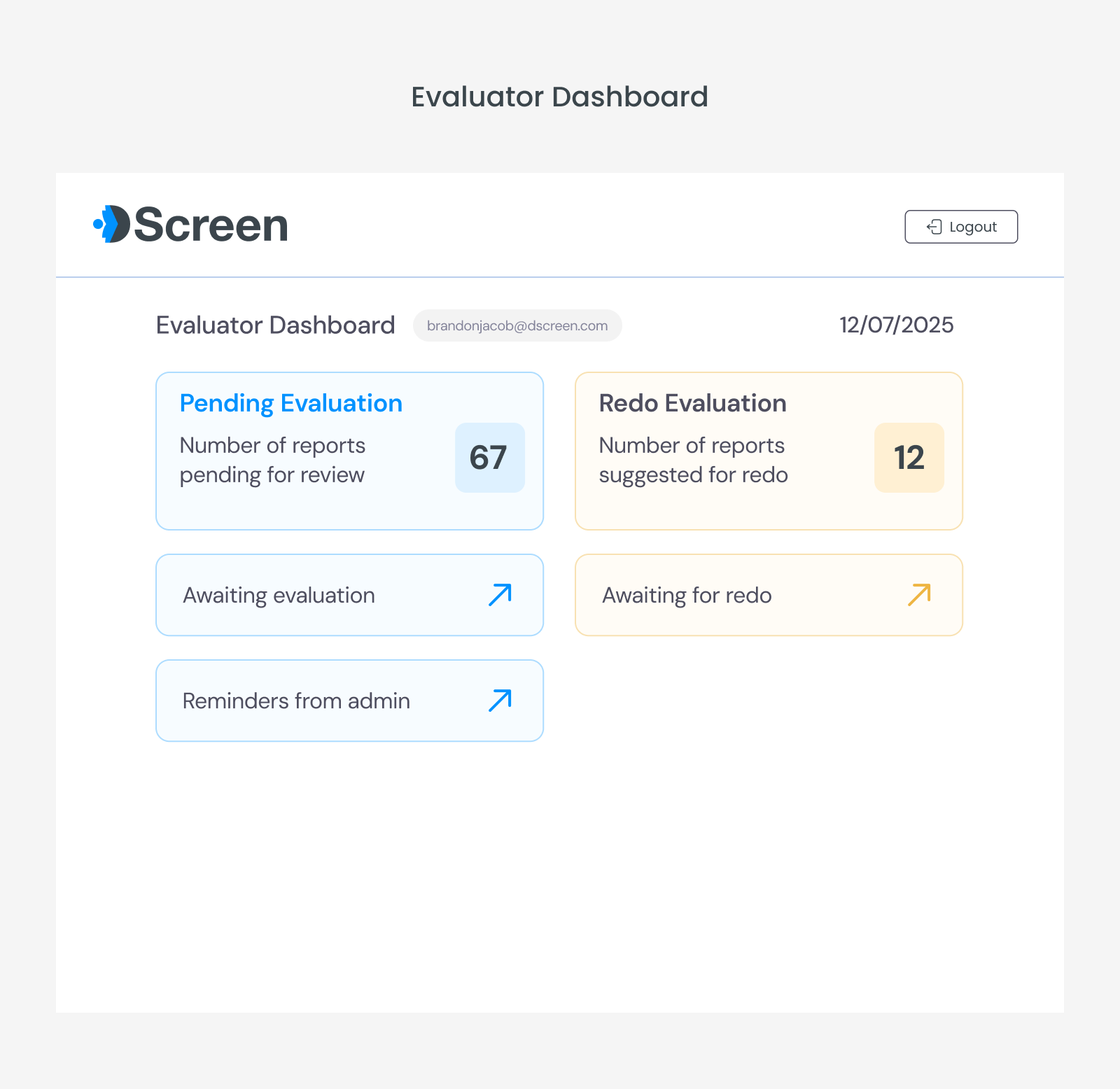Click the 12/07/2025 date

896,325
